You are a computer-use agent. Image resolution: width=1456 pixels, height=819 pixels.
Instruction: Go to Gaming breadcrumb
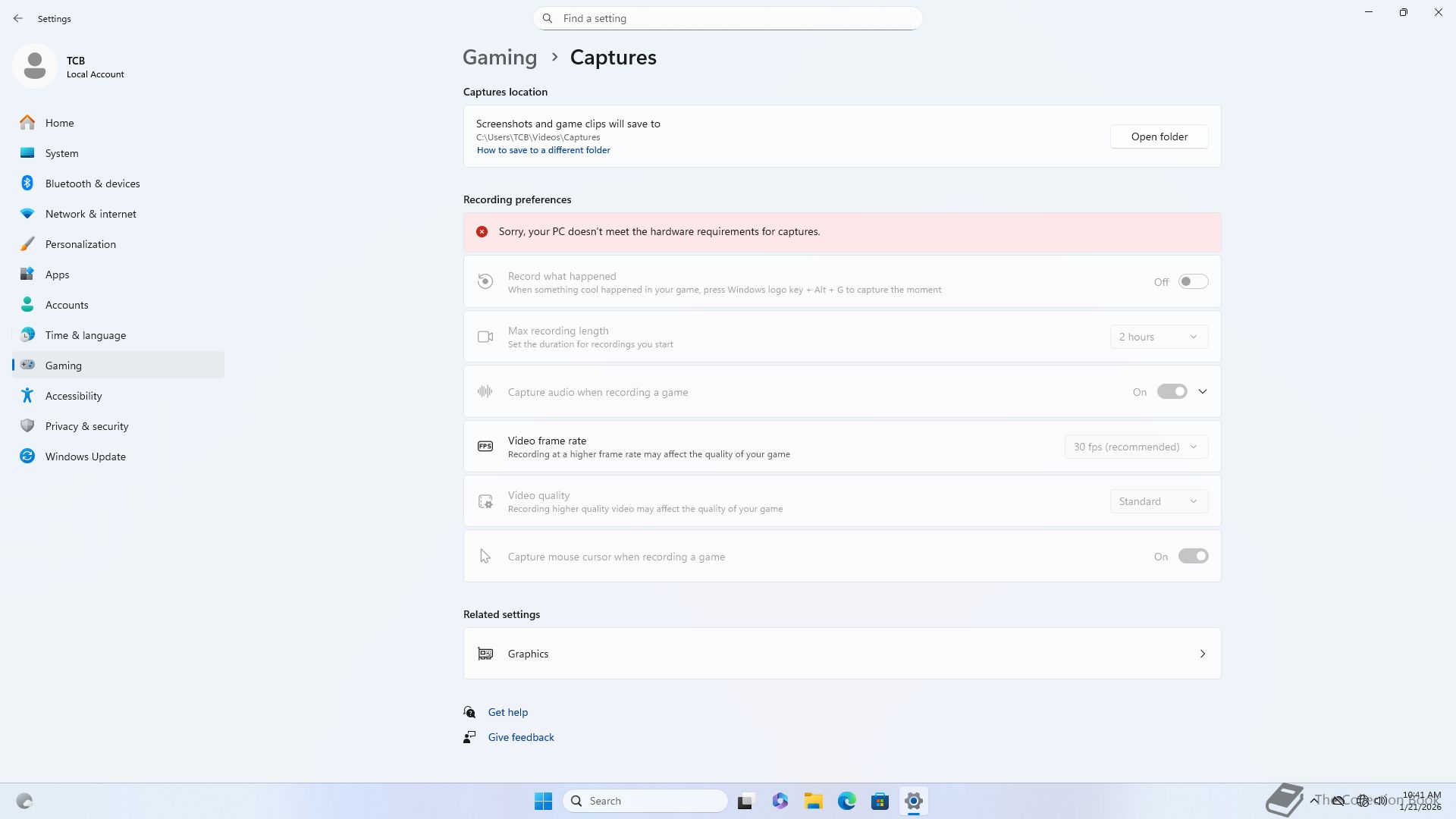click(500, 58)
